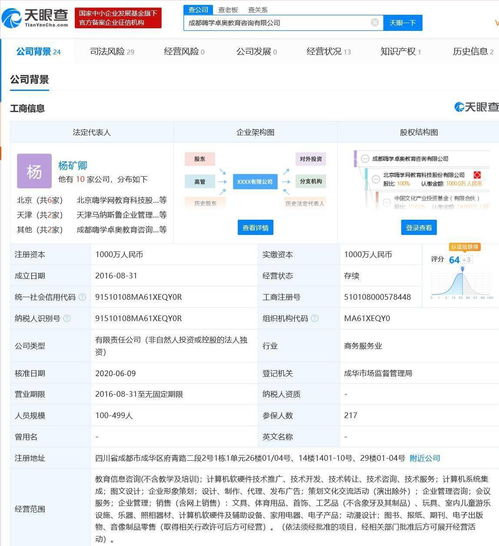Click the 北京嗨学网教育科技股... company entry
Viewport: 499px width, 546px height.
(122, 200)
